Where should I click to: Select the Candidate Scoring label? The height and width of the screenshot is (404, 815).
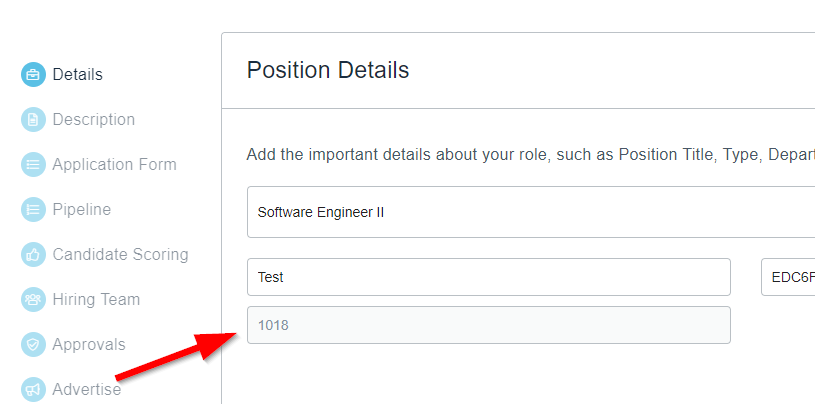point(120,255)
